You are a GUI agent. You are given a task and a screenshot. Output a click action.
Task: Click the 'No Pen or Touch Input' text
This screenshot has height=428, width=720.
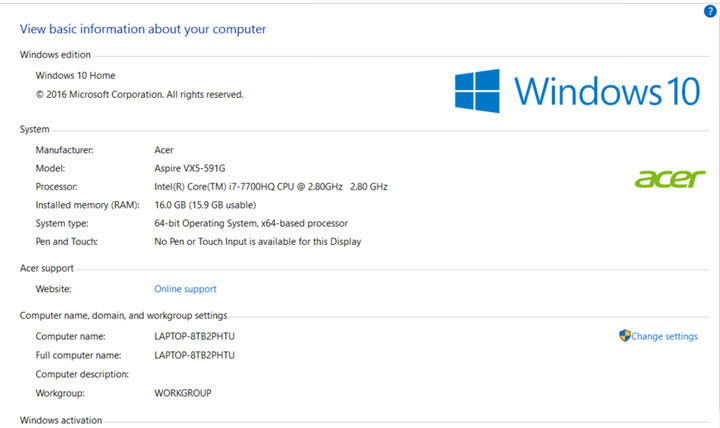pos(257,241)
